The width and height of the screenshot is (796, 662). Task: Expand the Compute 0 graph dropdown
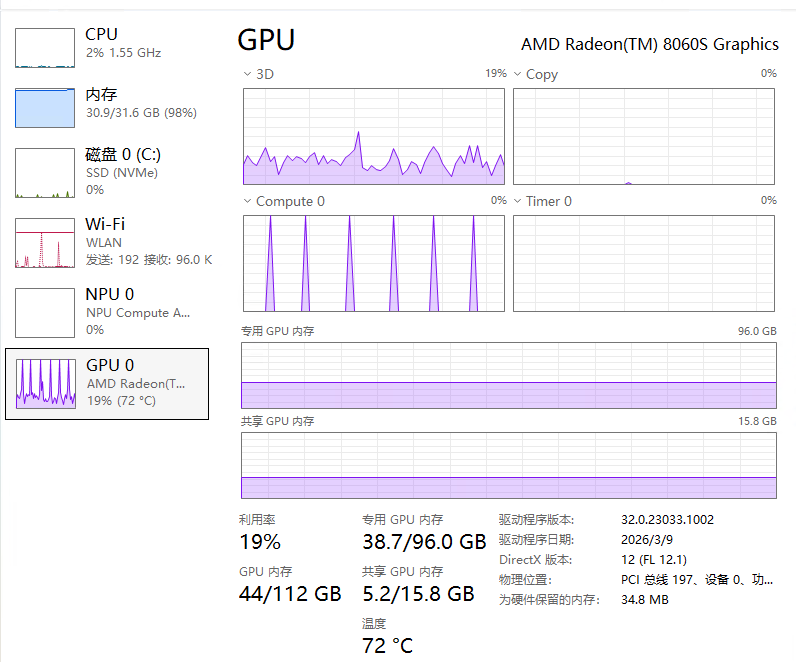point(249,201)
